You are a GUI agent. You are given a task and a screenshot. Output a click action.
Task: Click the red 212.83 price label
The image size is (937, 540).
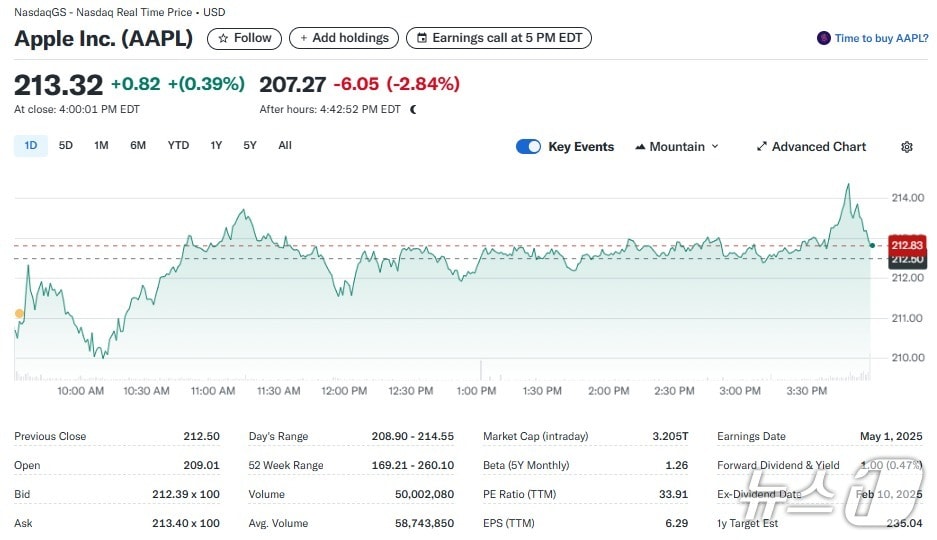point(907,245)
